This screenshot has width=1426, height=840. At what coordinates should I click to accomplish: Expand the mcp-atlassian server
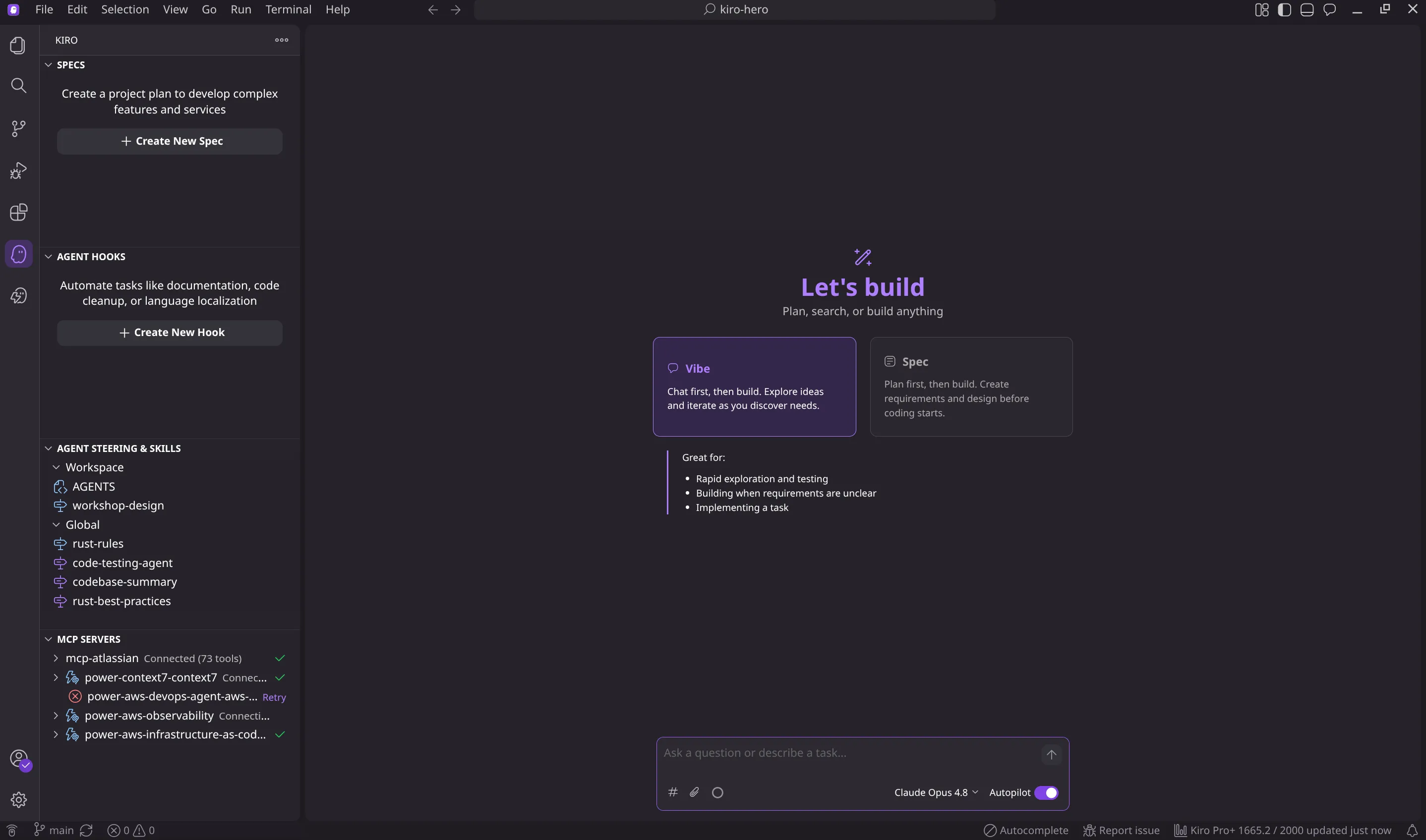56,658
